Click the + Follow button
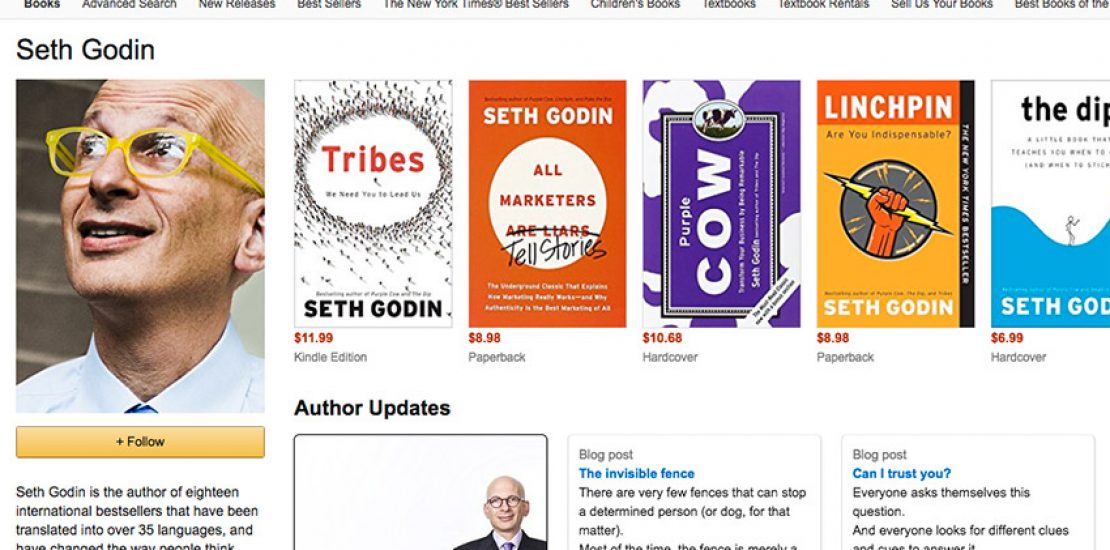Image resolution: width=1110 pixels, height=550 pixels. pyautogui.click(x=140, y=442)
